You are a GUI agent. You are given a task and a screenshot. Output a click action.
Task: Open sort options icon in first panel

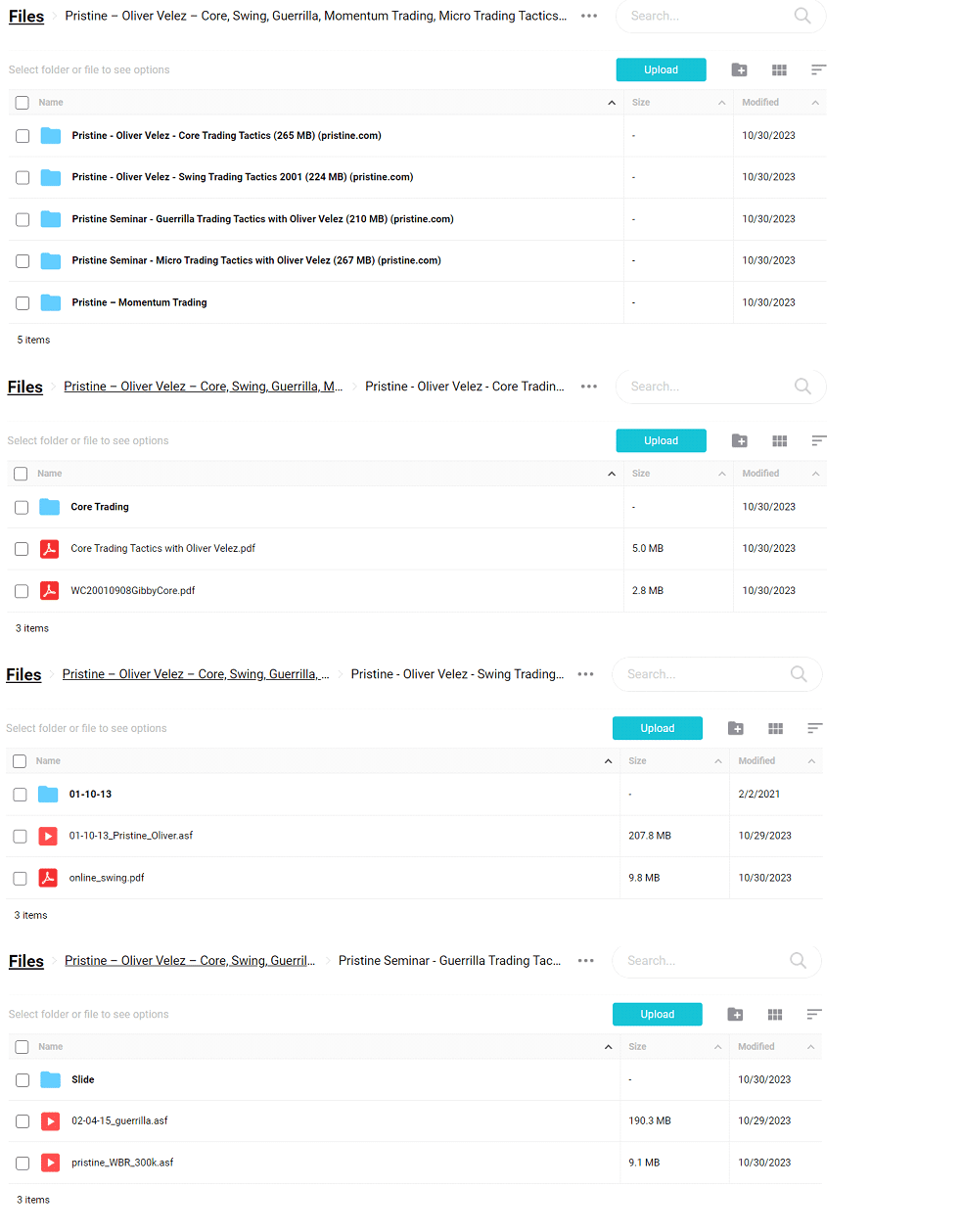point(819,69)
